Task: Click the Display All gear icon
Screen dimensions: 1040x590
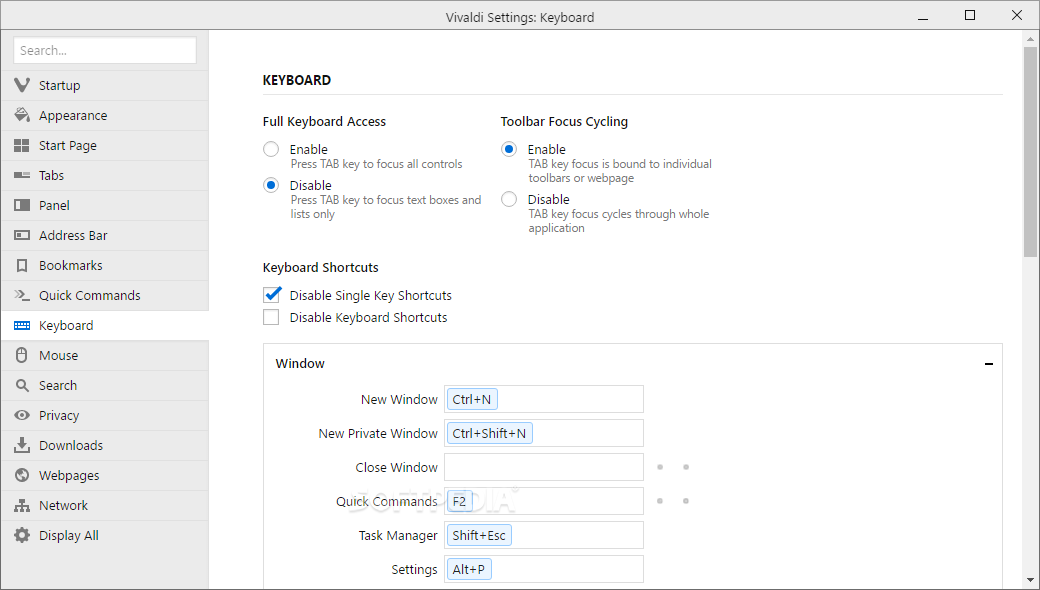Action: [22, 535]
